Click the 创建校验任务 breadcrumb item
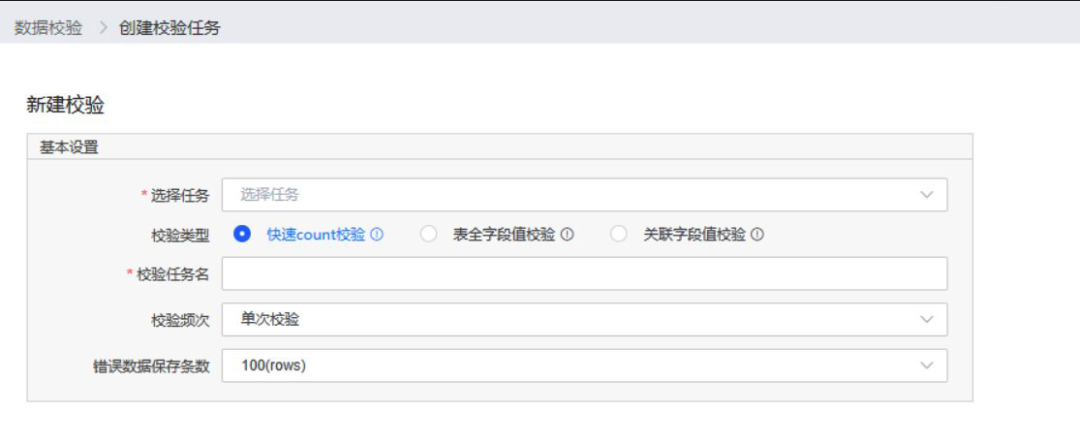 pos(169,28)
